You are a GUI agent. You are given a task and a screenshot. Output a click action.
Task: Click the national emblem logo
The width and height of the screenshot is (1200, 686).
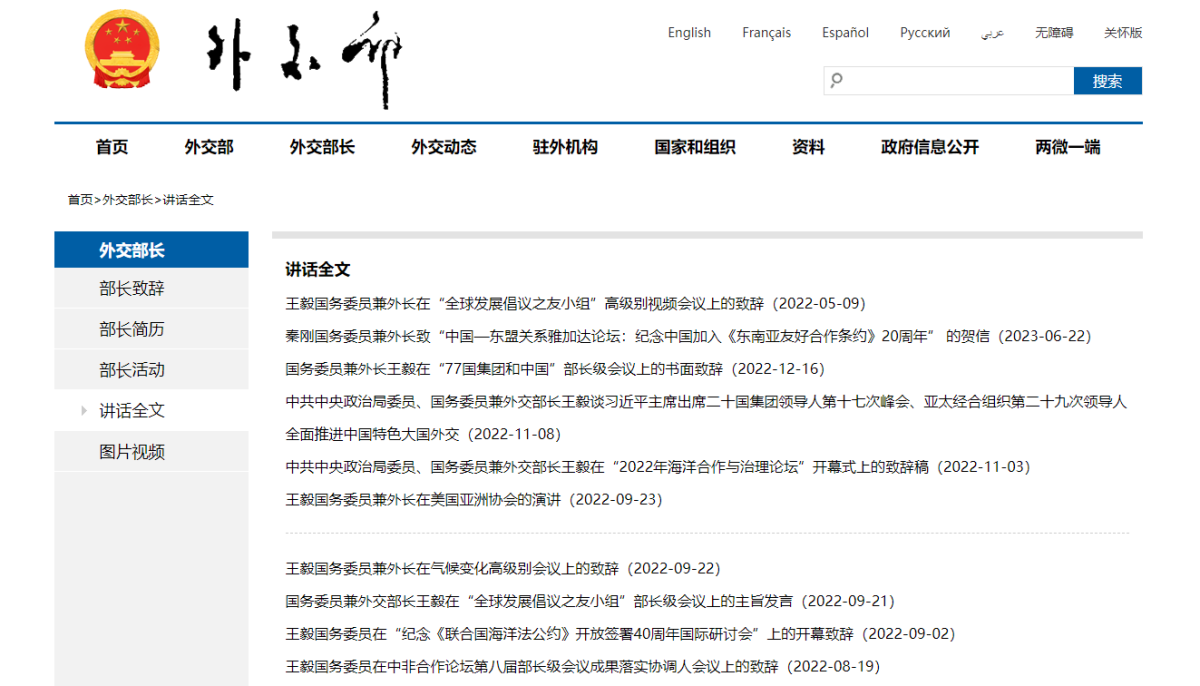click(122, 54)
